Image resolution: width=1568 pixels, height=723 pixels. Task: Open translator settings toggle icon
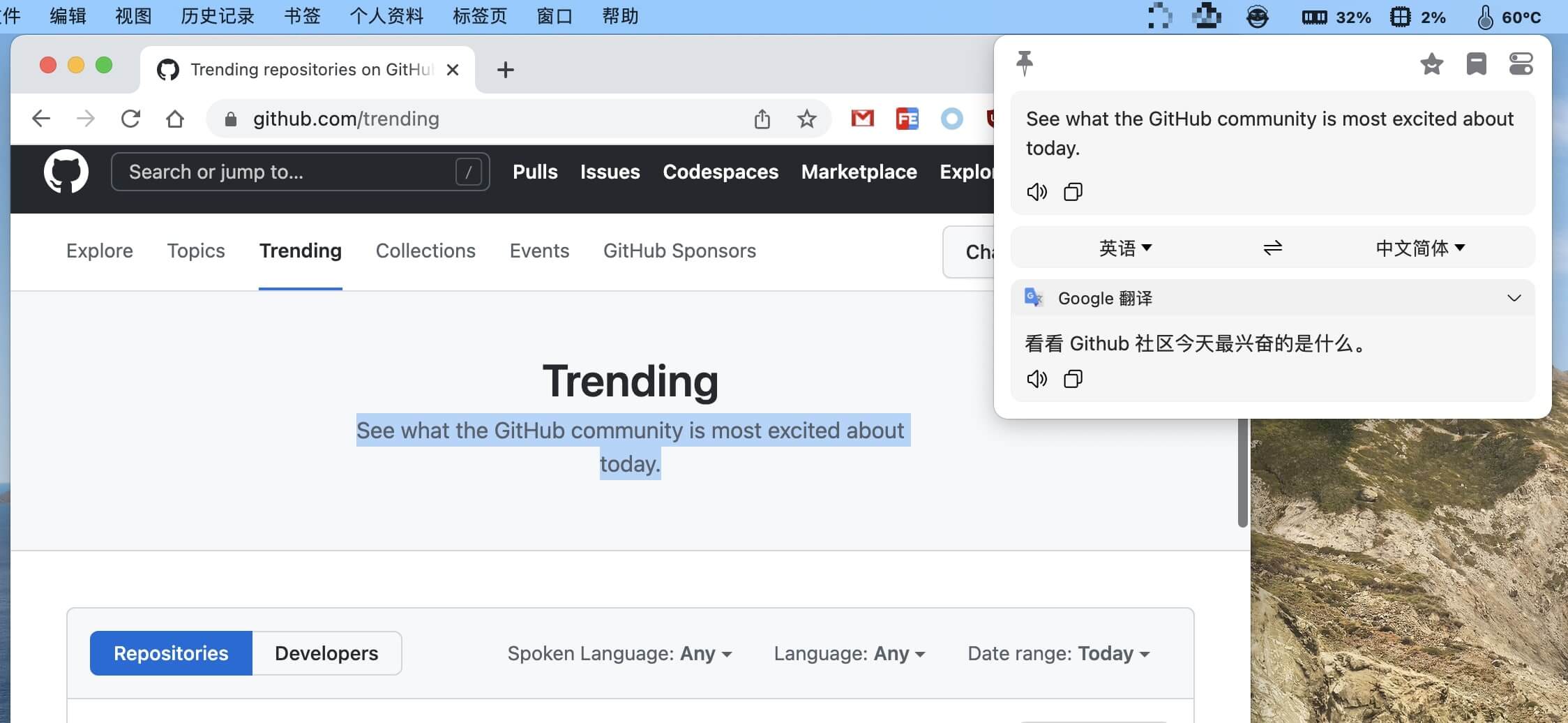pos(1521,64)
